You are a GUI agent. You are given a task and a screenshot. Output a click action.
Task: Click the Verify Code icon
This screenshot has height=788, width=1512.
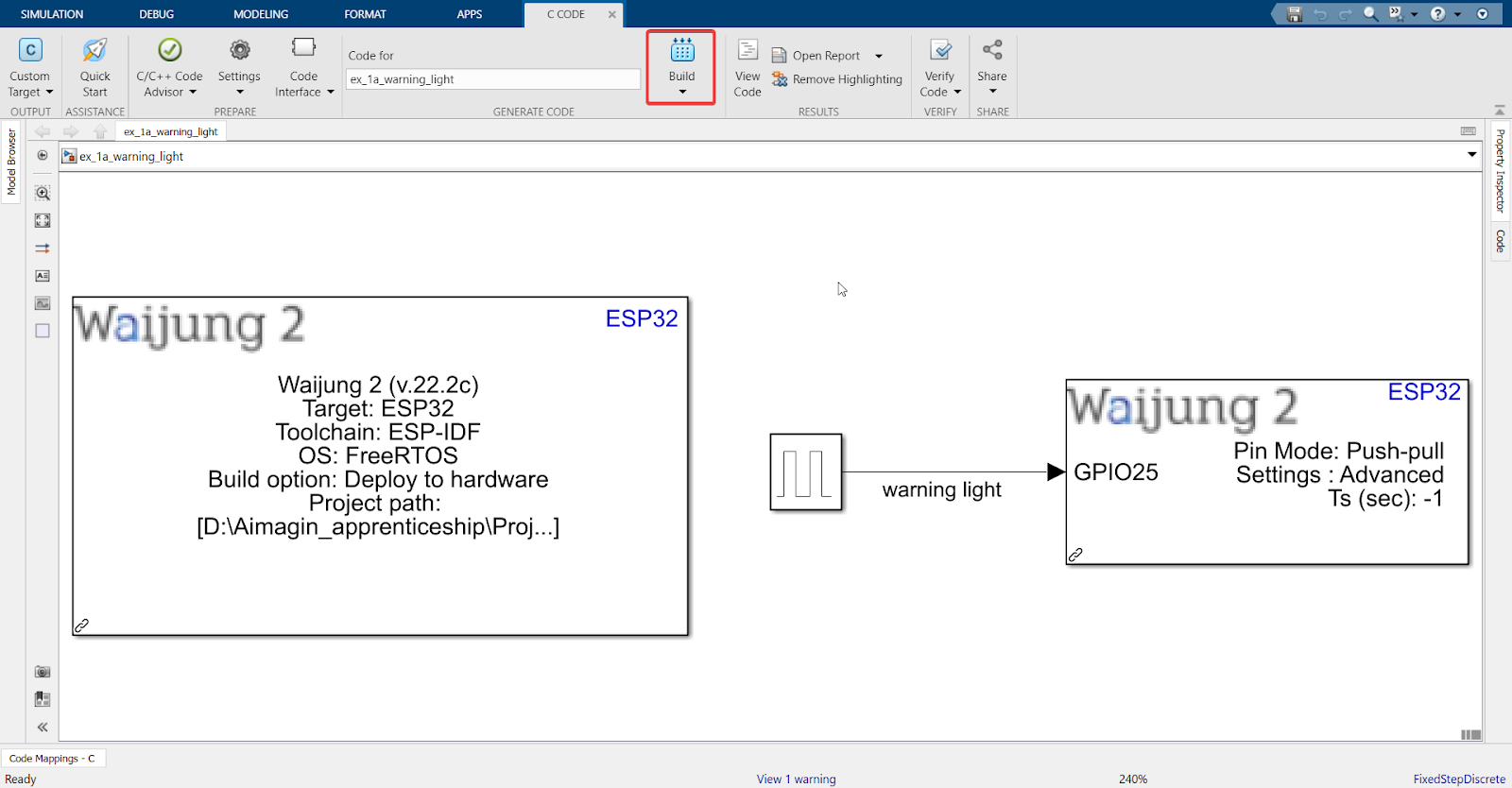[940, 50]
